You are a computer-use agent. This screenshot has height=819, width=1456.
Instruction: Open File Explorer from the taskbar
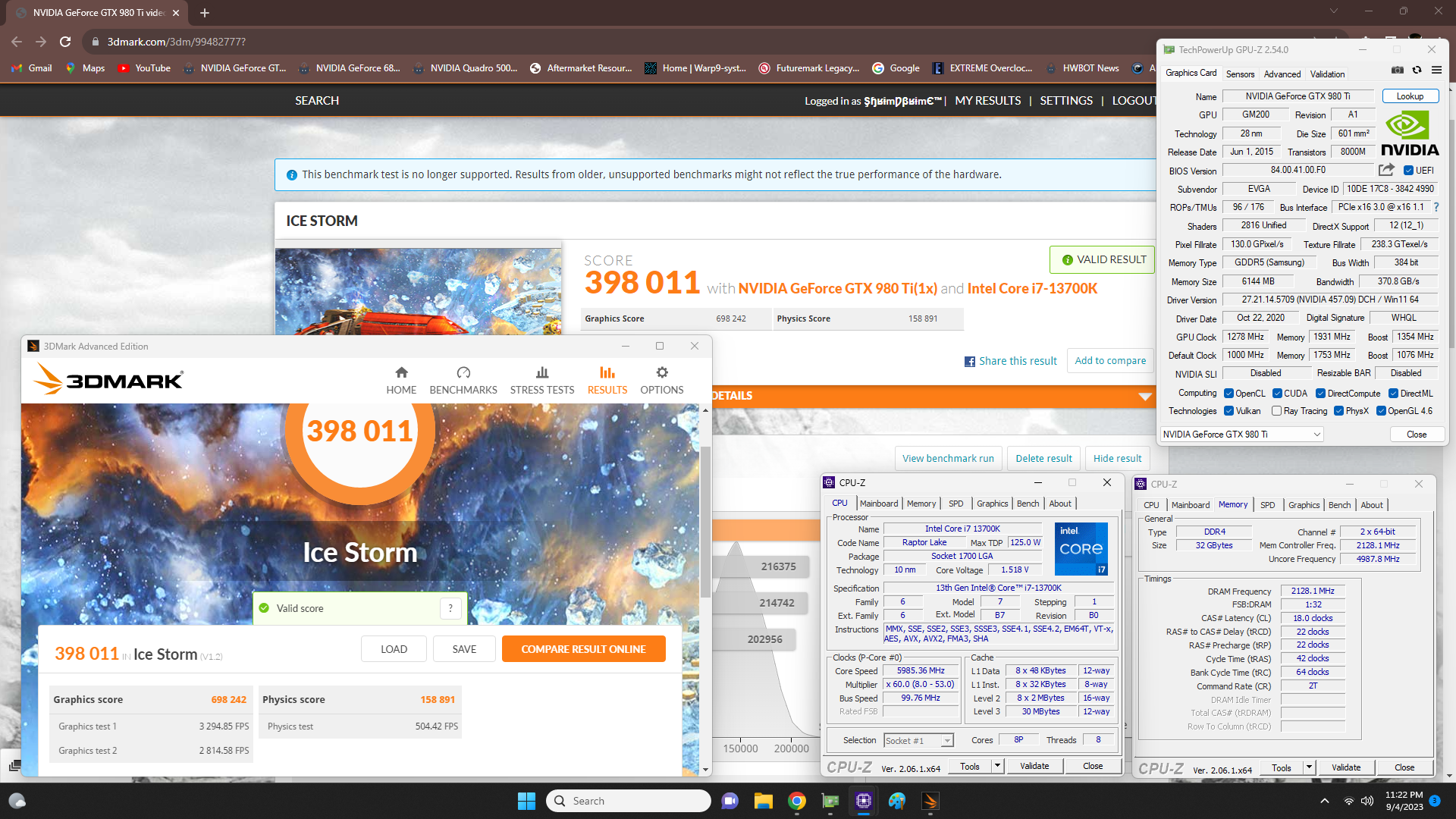763,801
